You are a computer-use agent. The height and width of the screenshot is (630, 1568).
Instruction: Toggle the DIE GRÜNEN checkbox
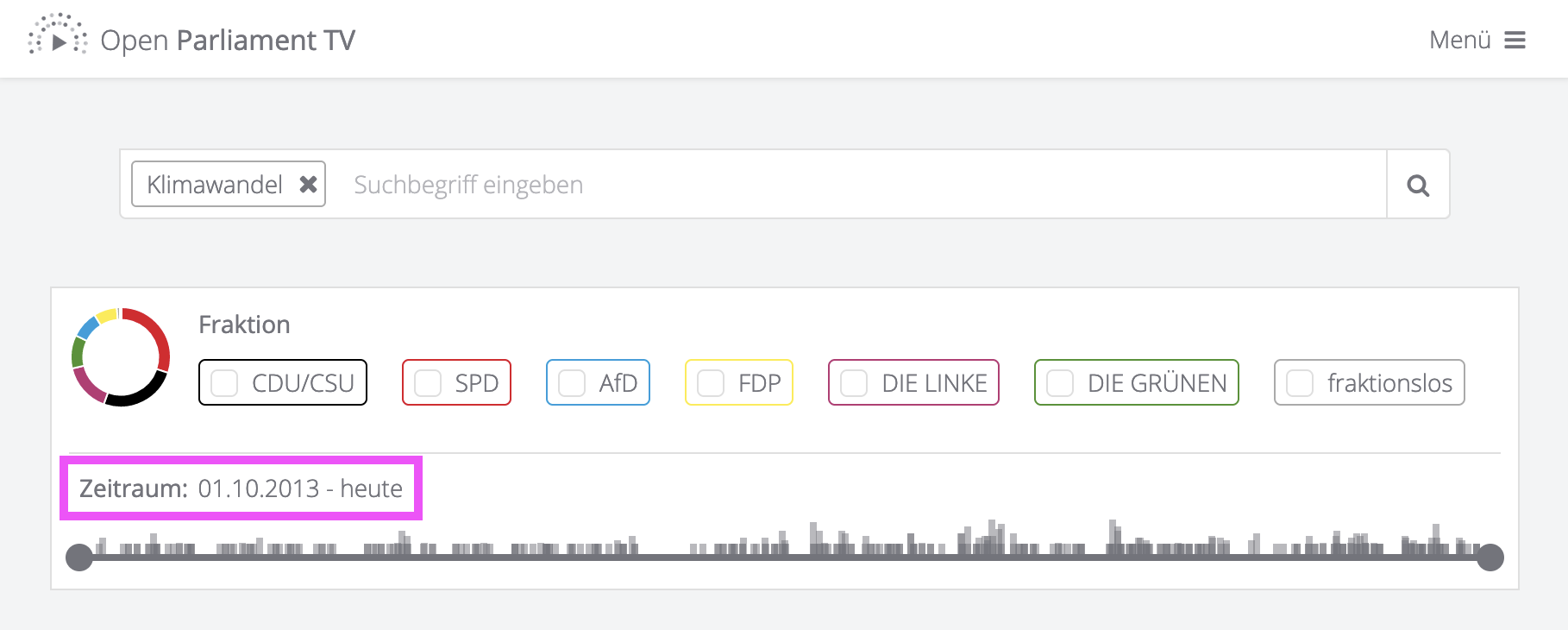pos(1060,383)
